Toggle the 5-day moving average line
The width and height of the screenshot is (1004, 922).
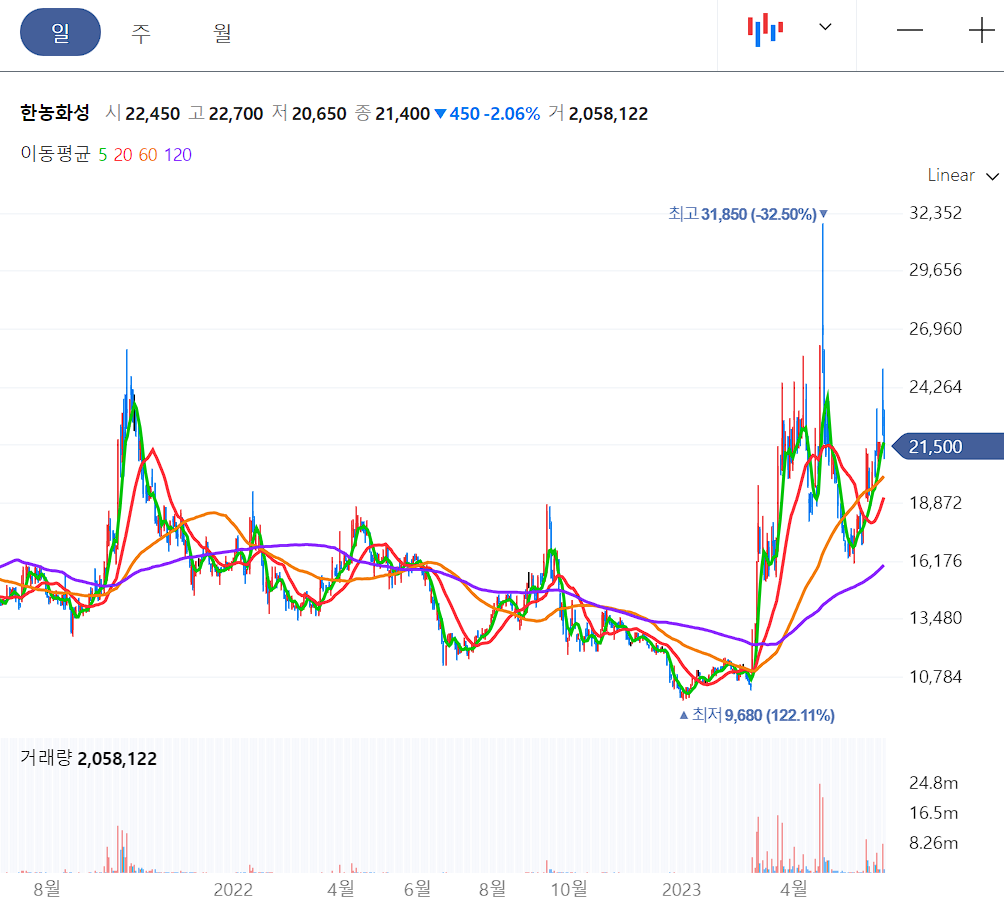click(x=102, y=155)
